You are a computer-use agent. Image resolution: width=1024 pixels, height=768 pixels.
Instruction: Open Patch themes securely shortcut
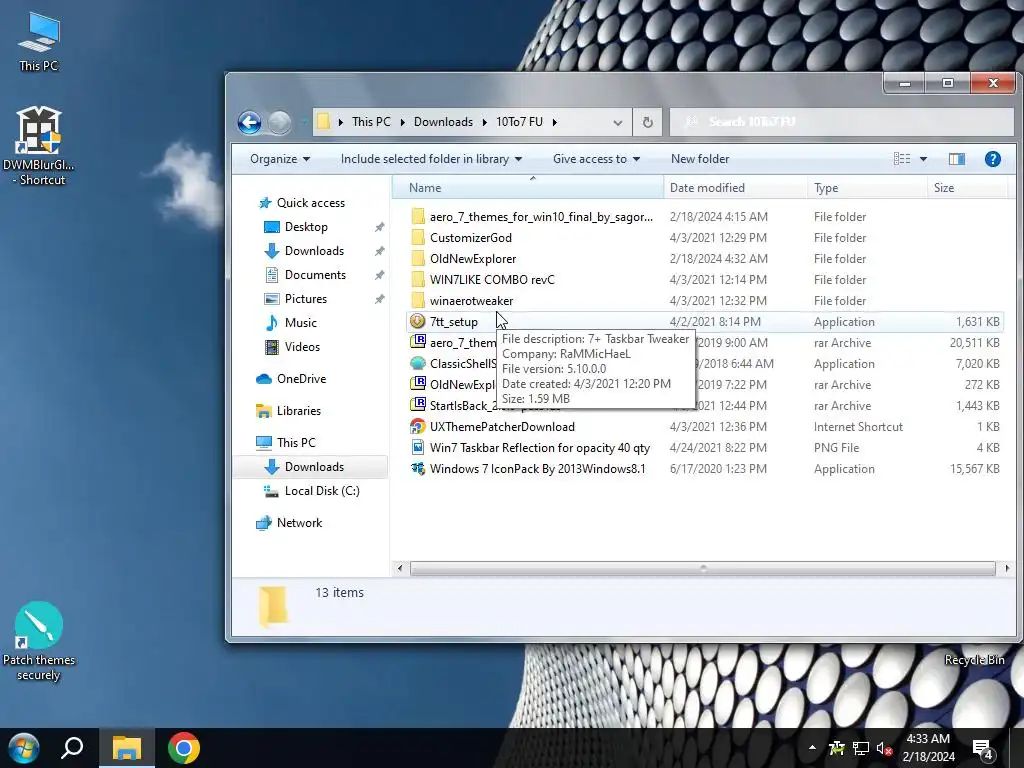(x=39, y=641)
